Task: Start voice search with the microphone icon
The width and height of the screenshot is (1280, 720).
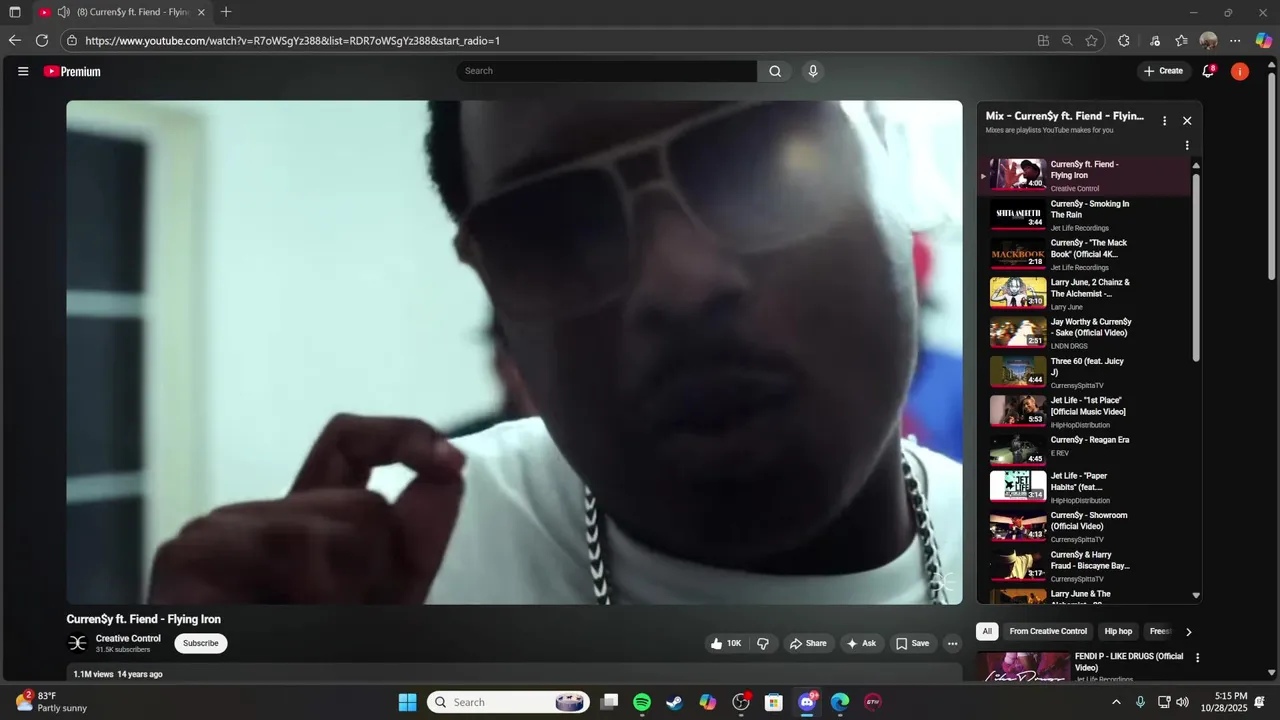Action: (x=813, y=71)
